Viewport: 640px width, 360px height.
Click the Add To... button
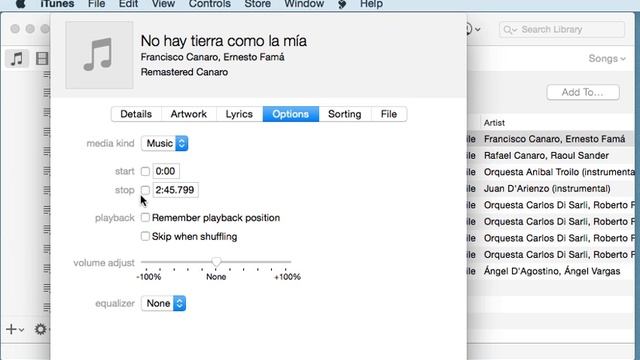[x=583, y=92]
